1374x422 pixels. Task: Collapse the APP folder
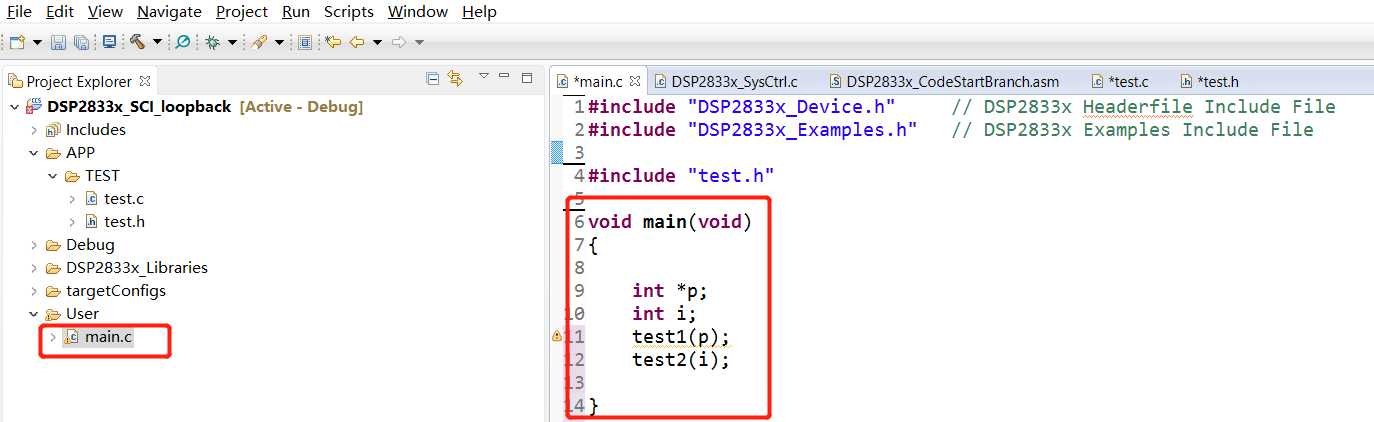click(x=33, y=153)
